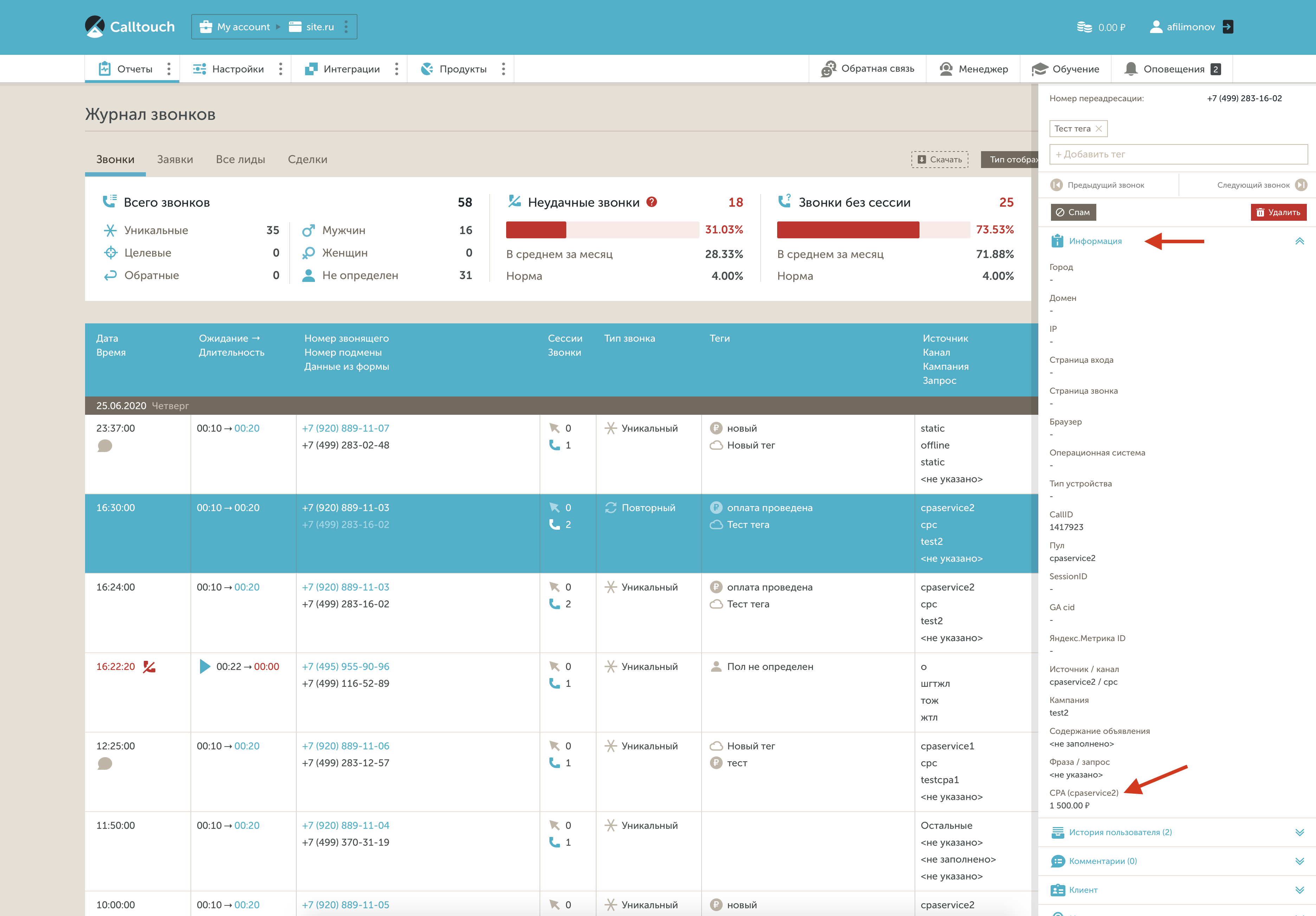Click the 00:20 duration in the 16:24:00 row
Screen dimensions: 1316x916
coord(247,587)
